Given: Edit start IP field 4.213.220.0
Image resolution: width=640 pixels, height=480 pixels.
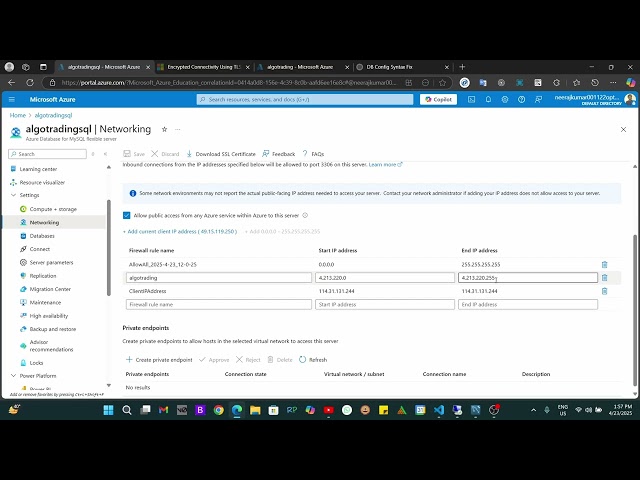Looking at the screenshot, I should [x=385, y=278].
